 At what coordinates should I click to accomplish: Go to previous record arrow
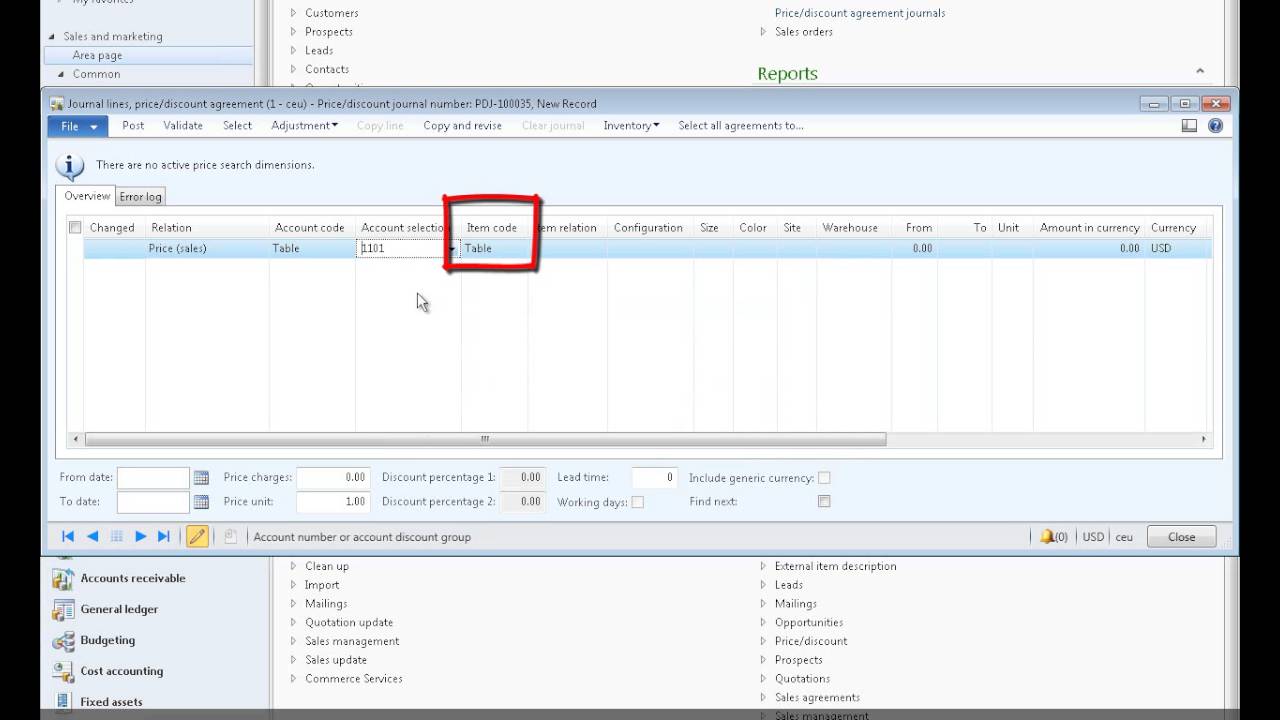(92, 537)
